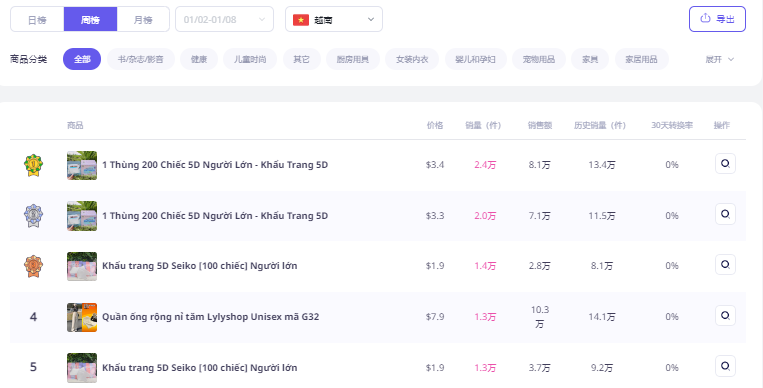The image size is (763, 388).
Task: Switch to the 月榜 monthly ranking
Action: (x=143, y=19)
